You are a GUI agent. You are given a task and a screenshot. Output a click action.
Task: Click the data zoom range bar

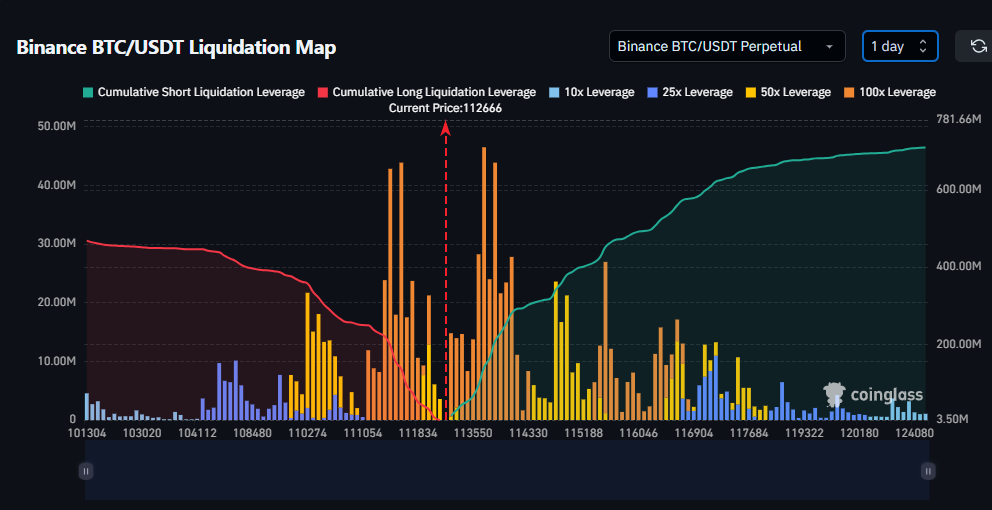tap(507, 470)
